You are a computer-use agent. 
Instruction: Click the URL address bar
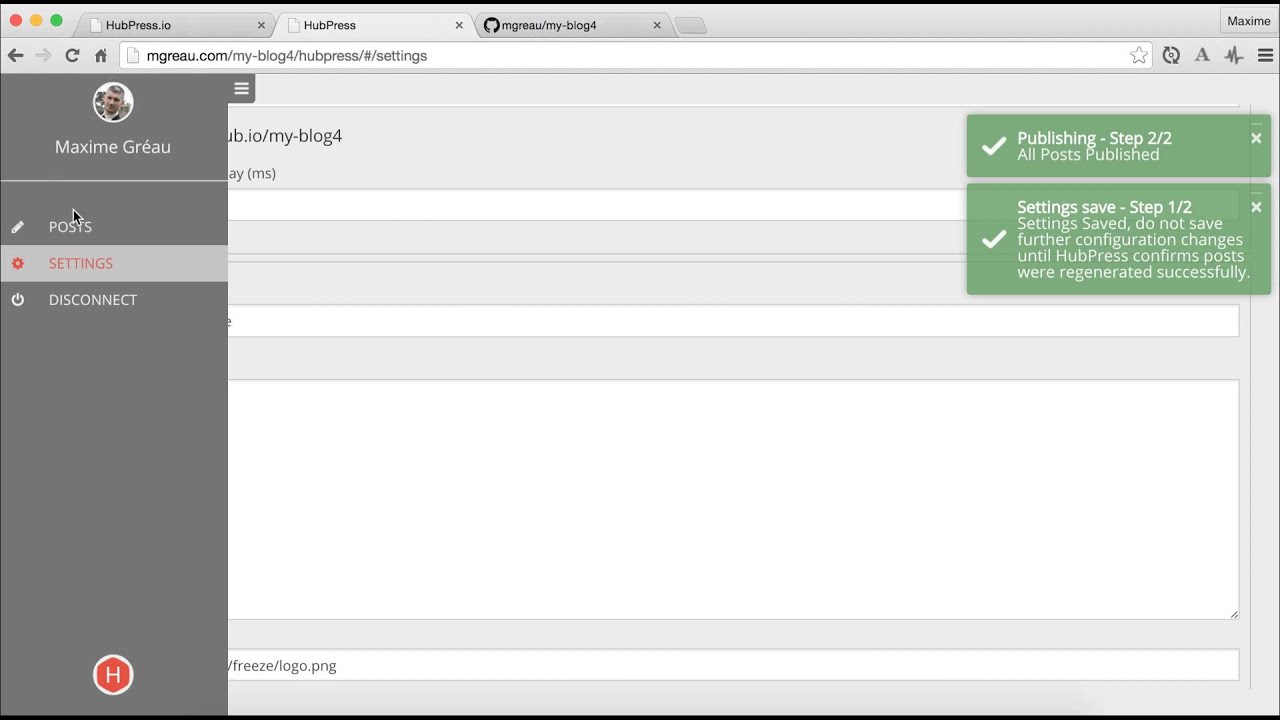635,56
